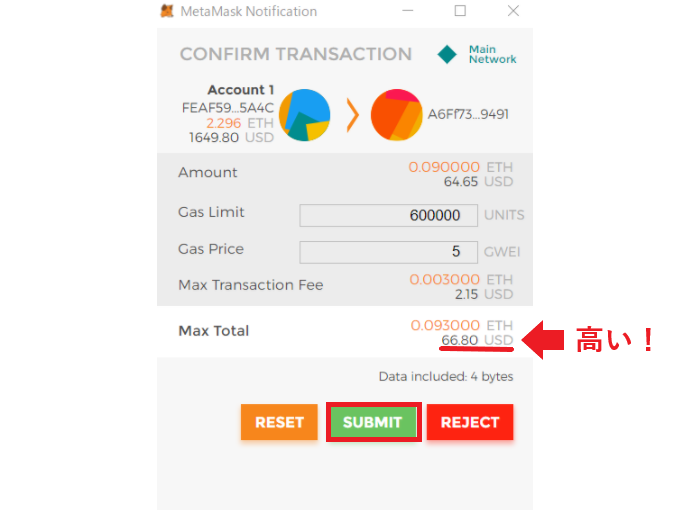Open the Main Network selector label
This screenshot has width=690, height=510.
point(492,55)
